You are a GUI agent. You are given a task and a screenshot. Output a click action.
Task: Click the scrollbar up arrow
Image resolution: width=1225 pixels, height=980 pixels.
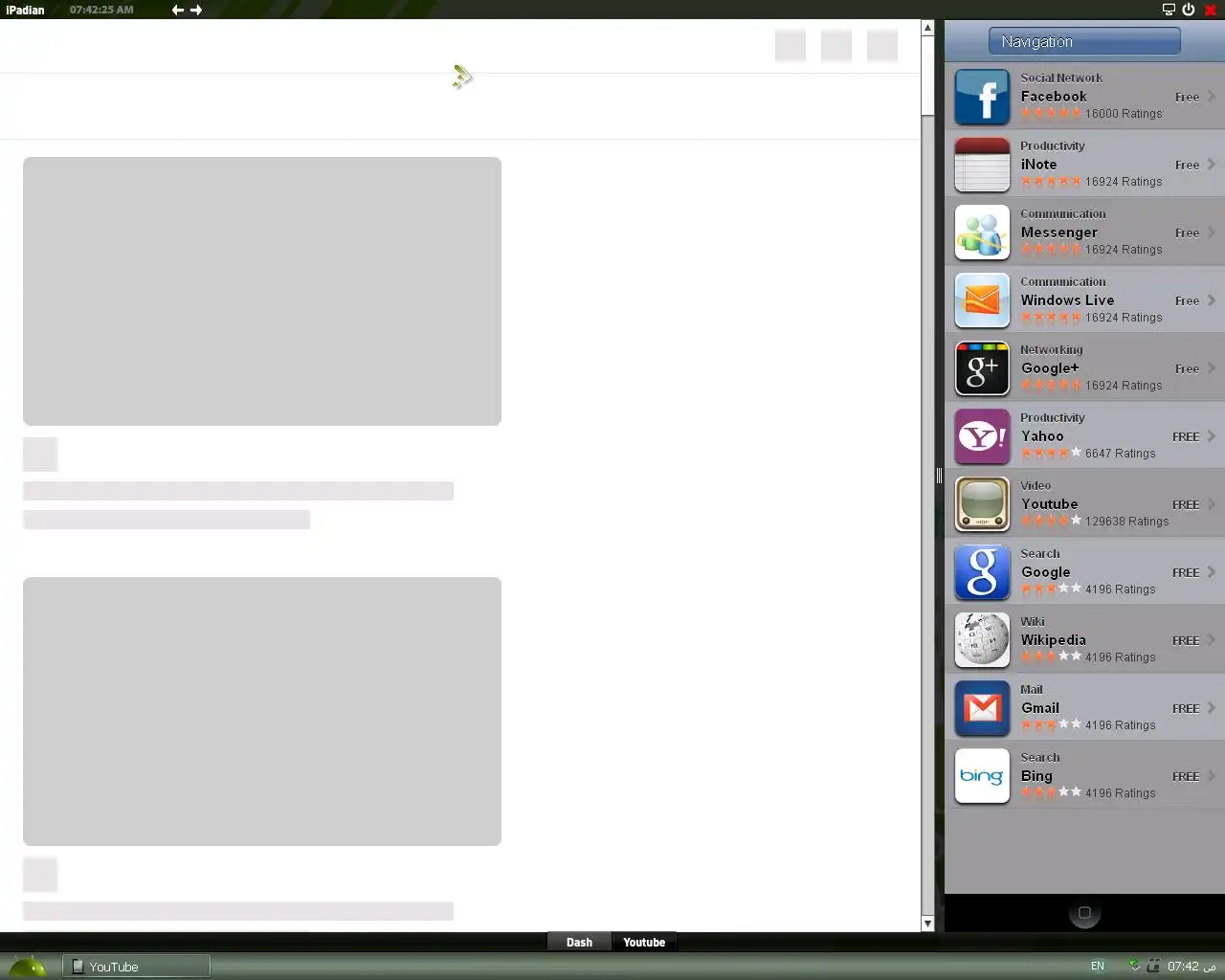pos(927,28)
